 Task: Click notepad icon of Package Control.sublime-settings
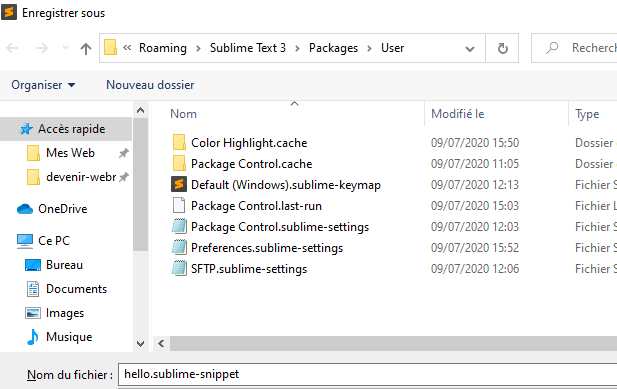(x=179, y=227)
